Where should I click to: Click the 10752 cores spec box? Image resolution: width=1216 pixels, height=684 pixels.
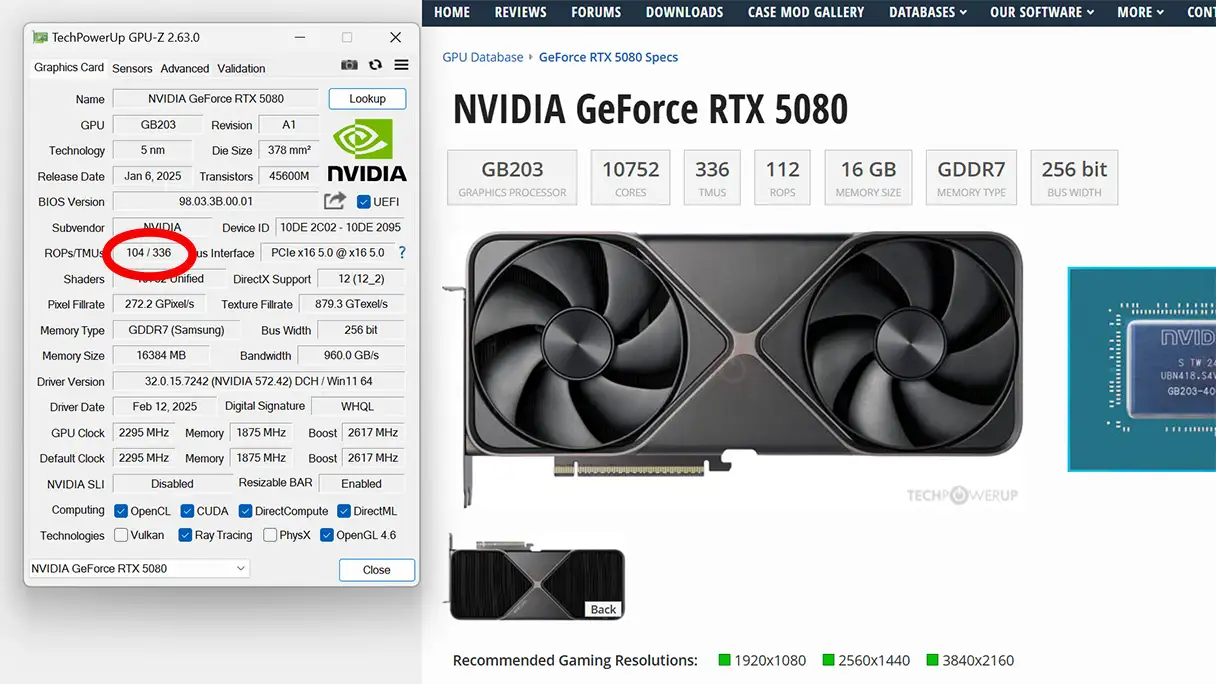631,178
